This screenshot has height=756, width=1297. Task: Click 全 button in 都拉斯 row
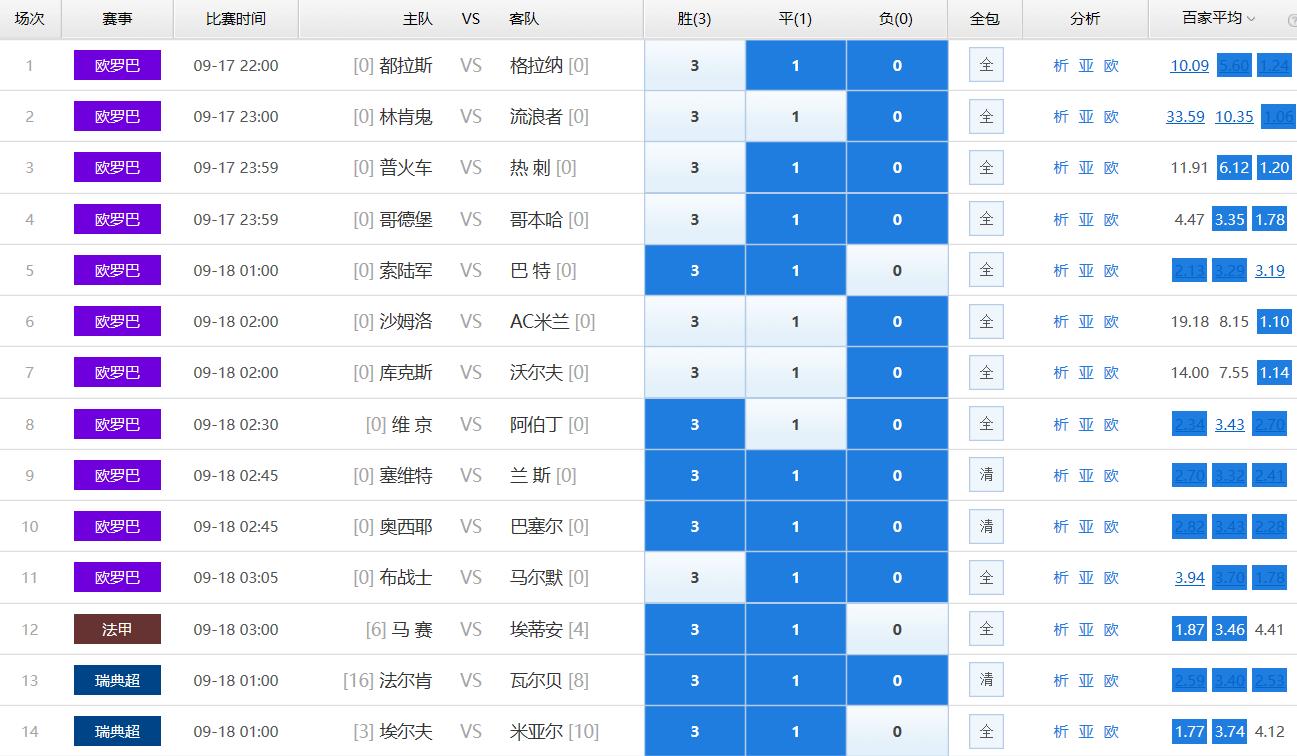pyautogui.click(x=986, y=65)
